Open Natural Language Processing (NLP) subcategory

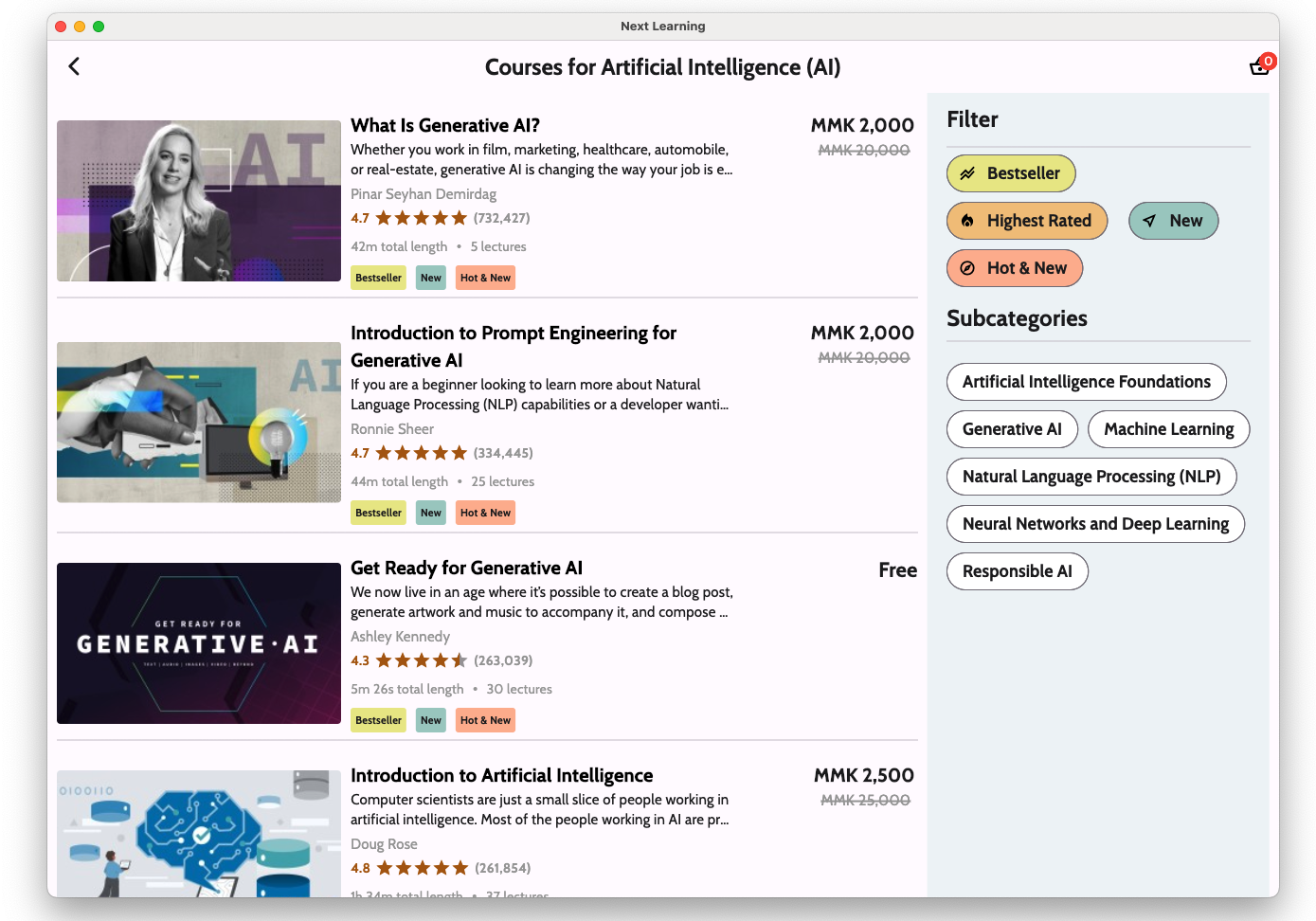click(x=1091, y=477)
